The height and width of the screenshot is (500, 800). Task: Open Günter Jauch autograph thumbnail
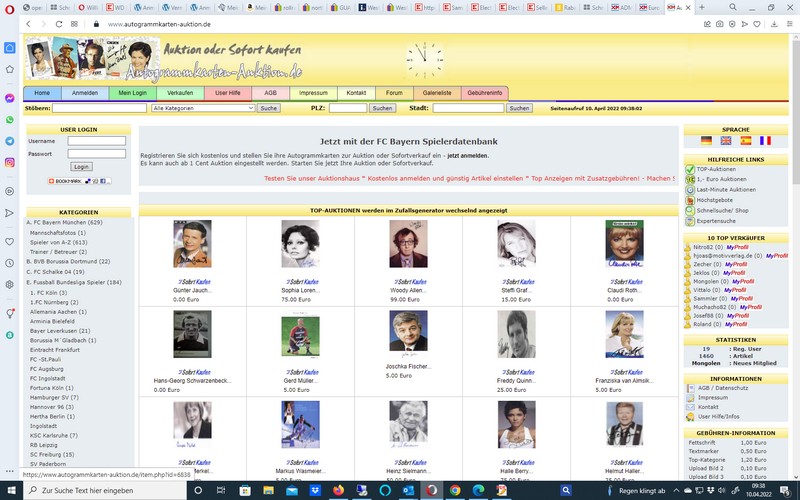(192, 244)
